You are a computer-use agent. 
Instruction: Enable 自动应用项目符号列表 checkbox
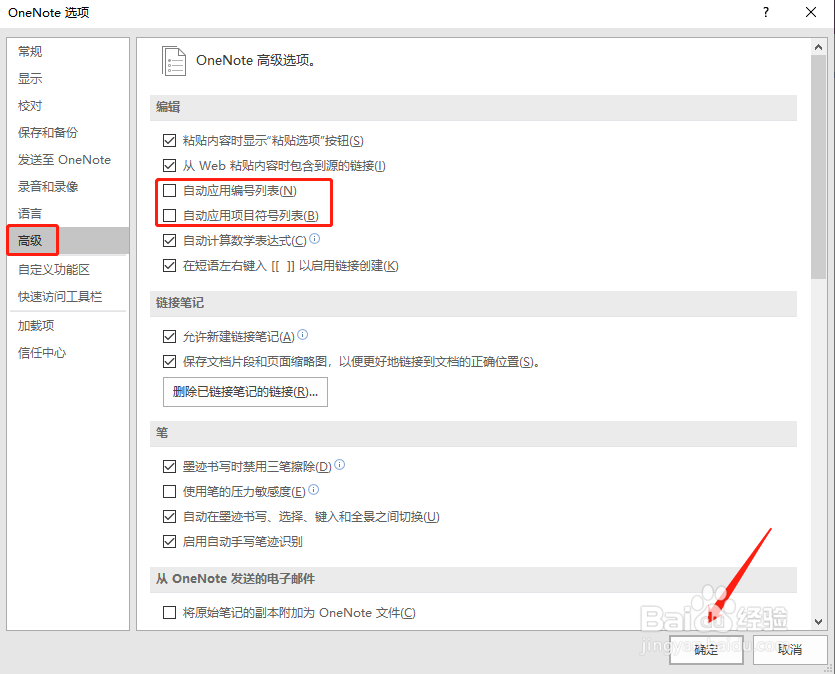click(x=169, y=216)
